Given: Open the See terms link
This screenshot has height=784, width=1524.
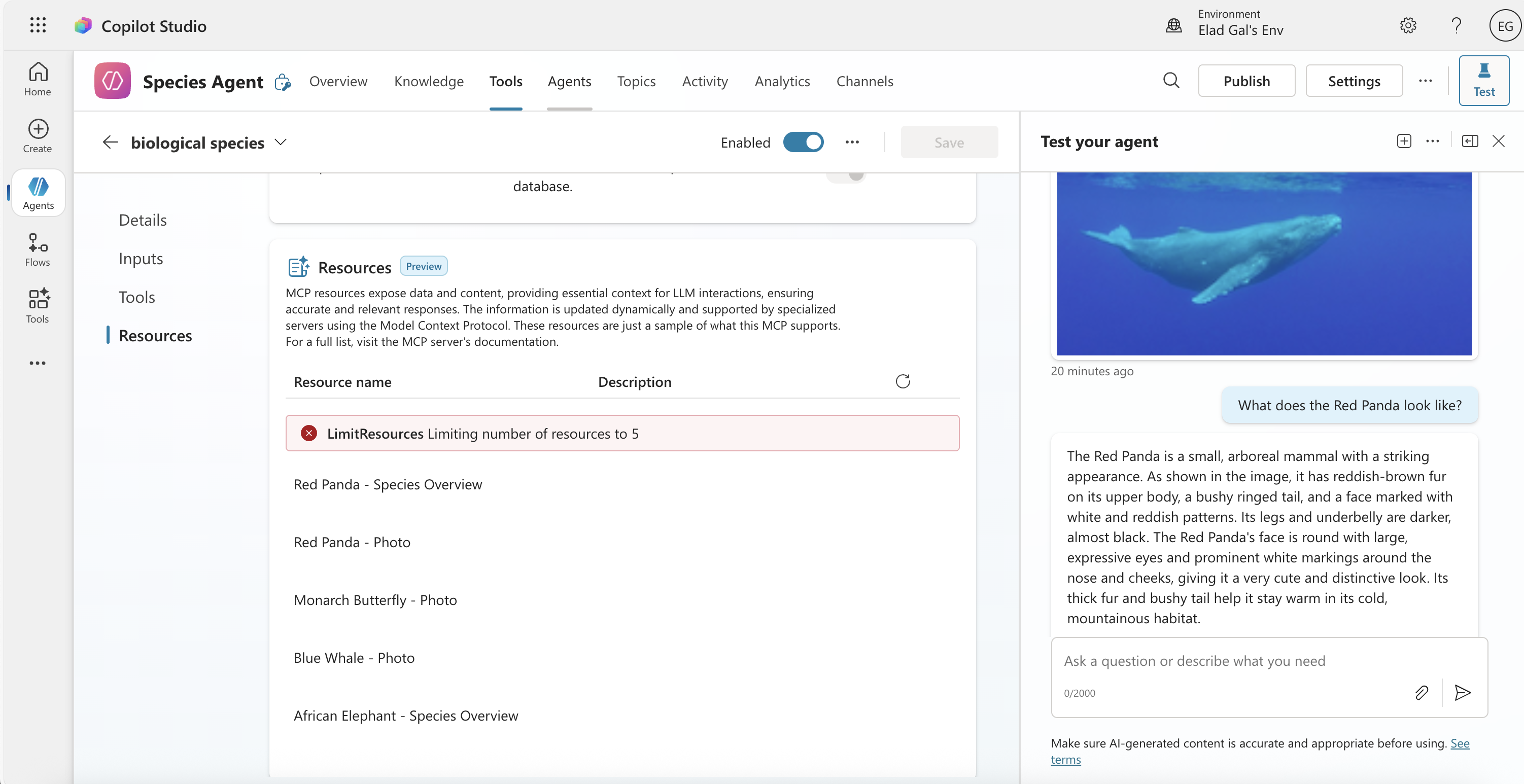Looking at the screenshot, I should tap(1459, 743).
